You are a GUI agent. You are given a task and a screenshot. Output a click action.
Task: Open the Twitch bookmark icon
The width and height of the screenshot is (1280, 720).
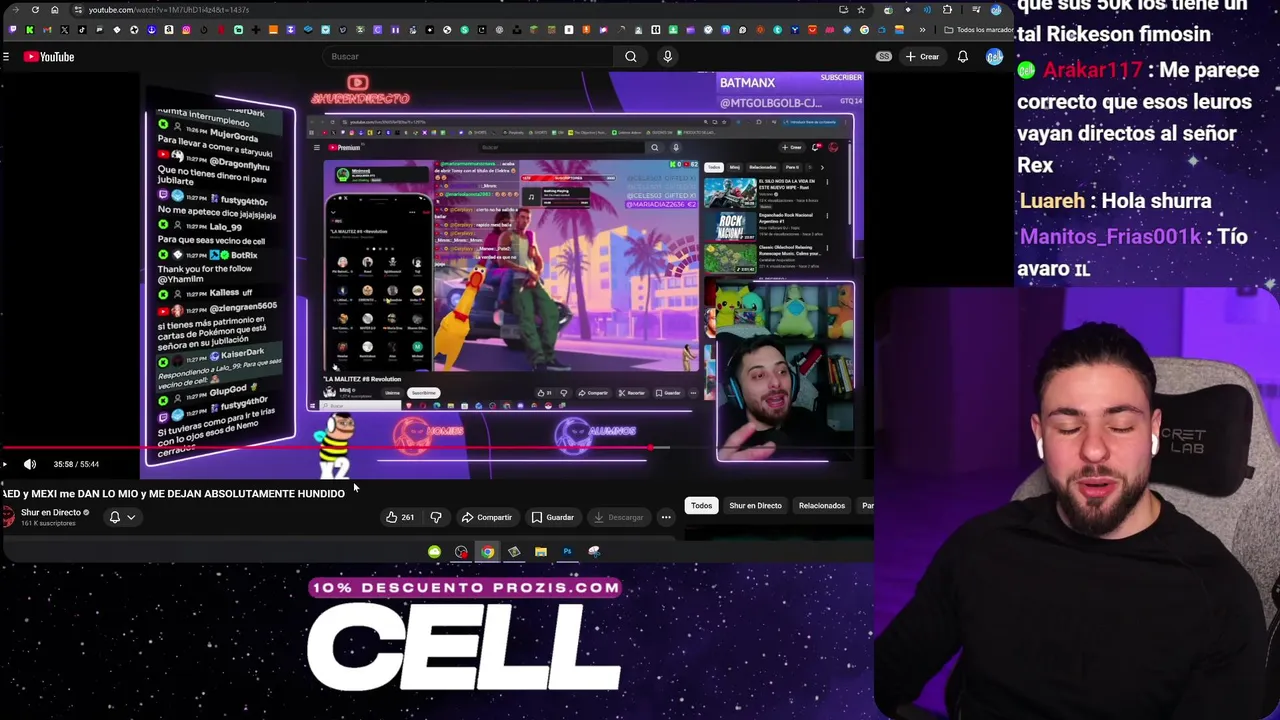(13, 30)
